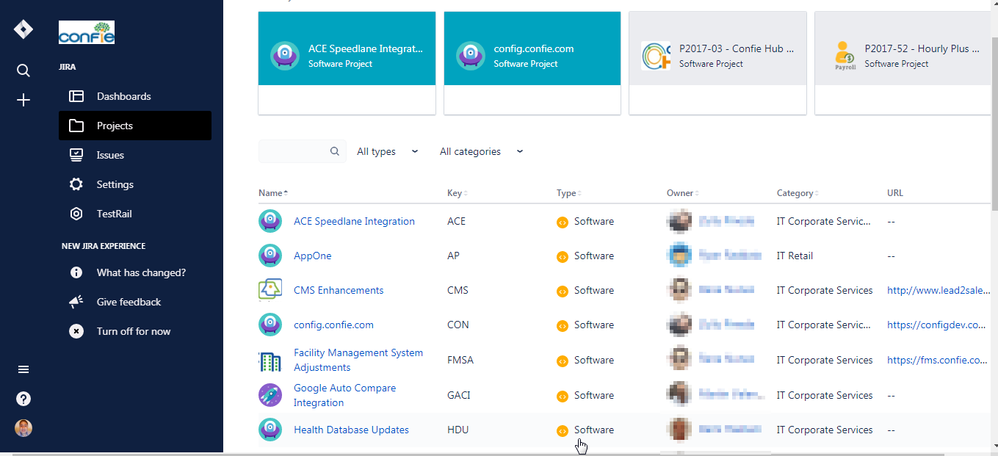Open the Health Database Updates link

351,429
